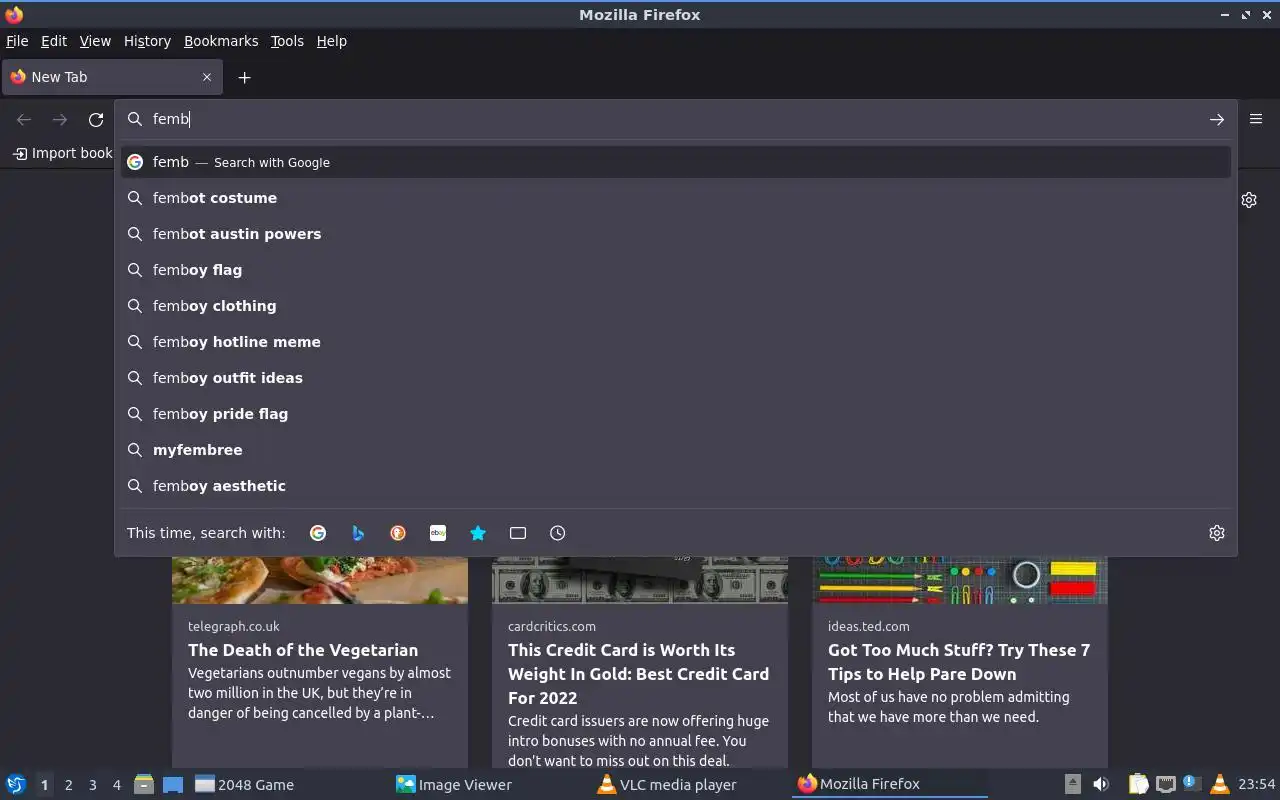Open 'Got Too Much Stuff?' TED article
This screenshot has width=1280, height=800.
tap(958, 662)
